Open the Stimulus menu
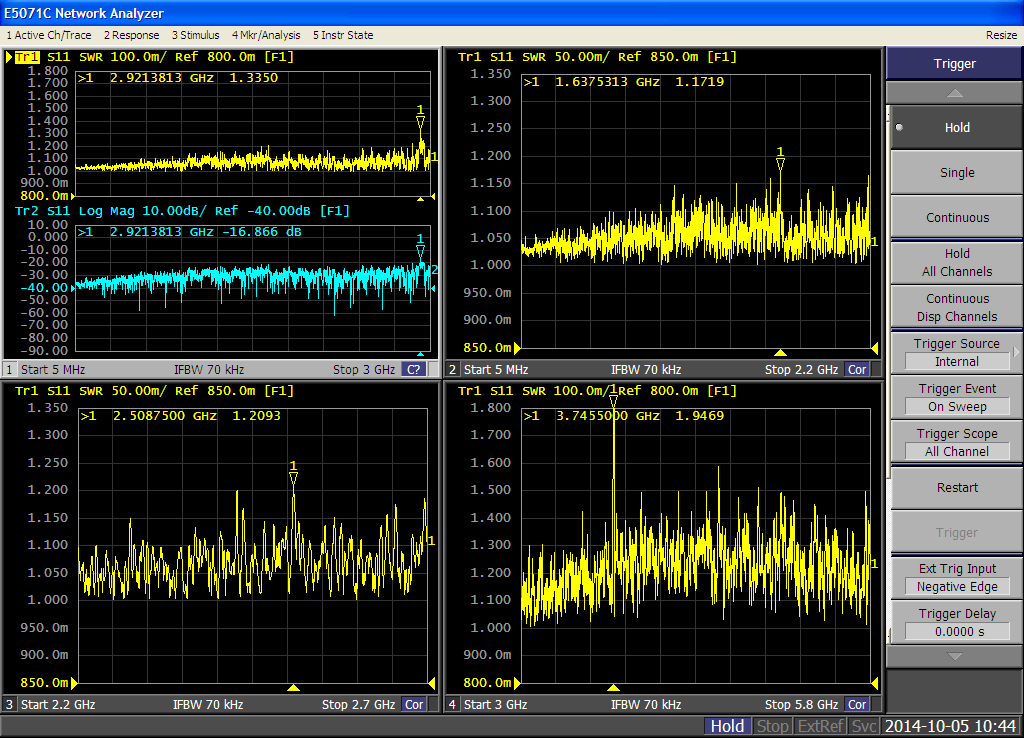This screenshot has width=1024, height=738. point(195,35)
